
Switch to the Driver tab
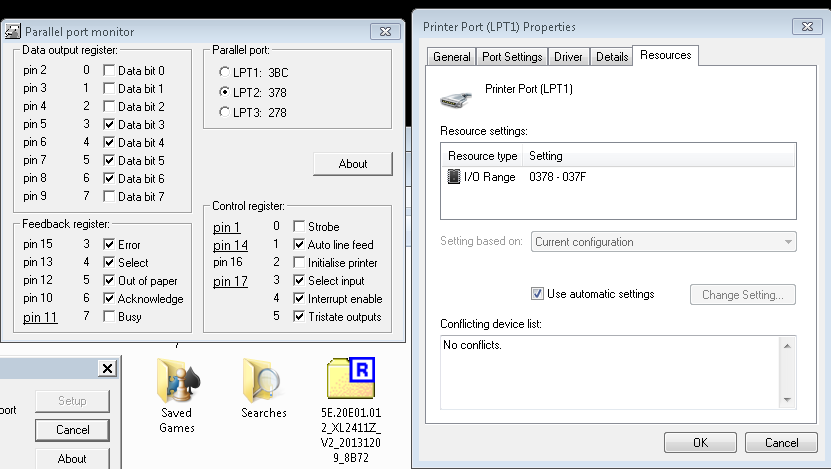pyautogui.click(x=570, y=57)
